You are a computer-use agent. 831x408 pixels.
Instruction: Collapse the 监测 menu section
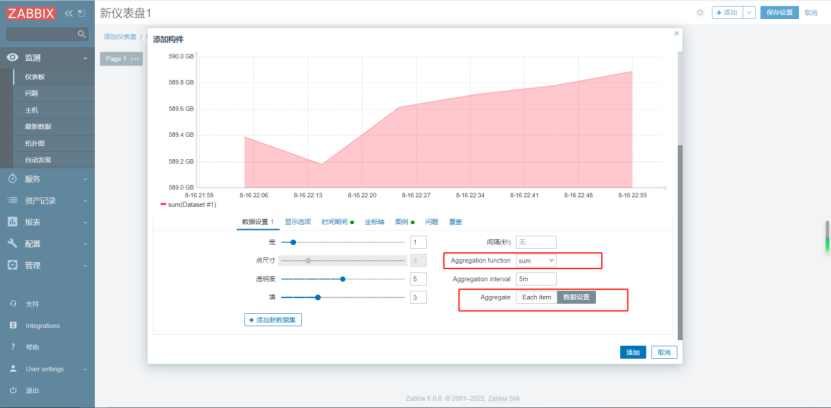coord(85,58)
